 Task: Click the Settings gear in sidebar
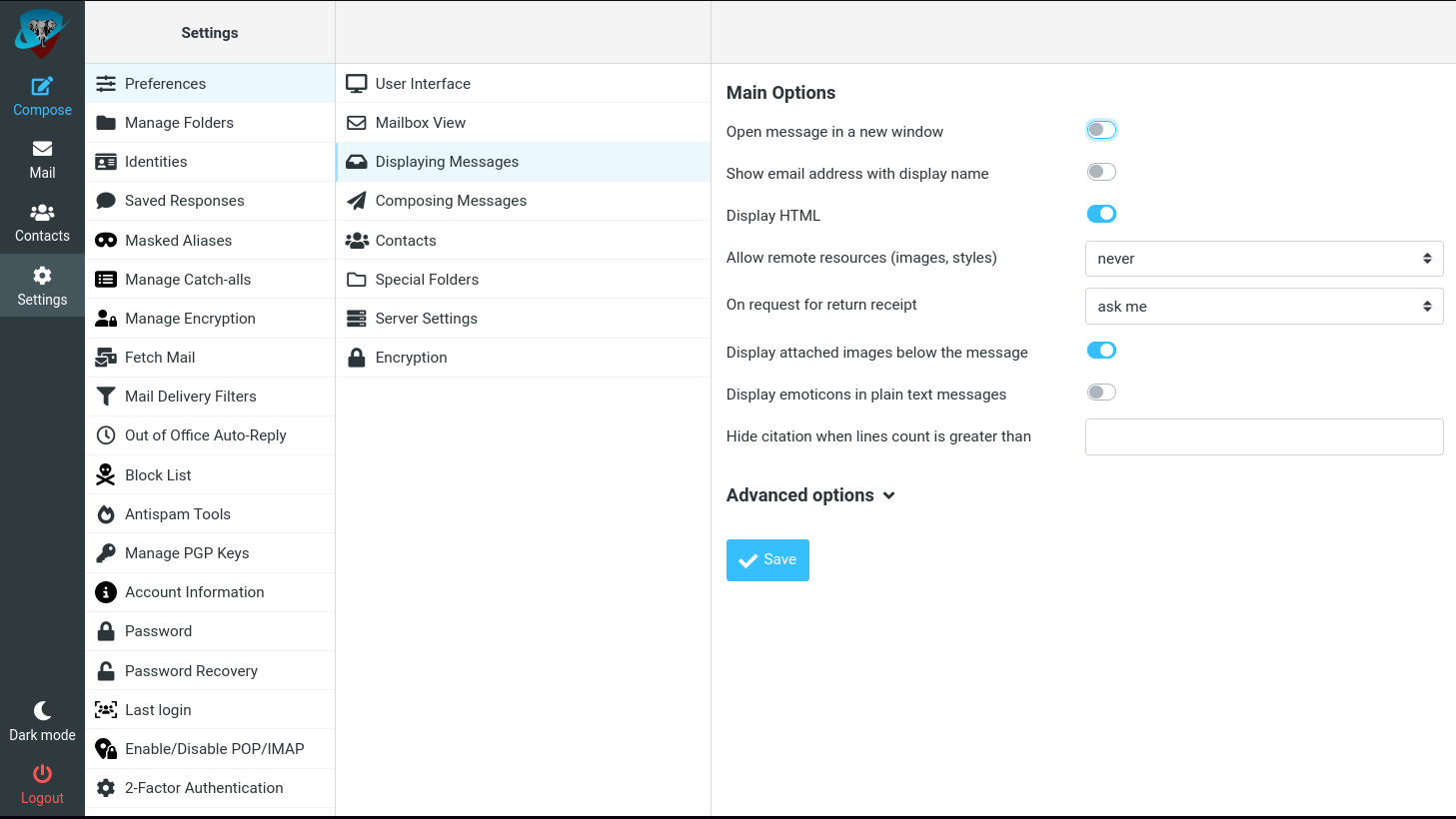point(42,276)
